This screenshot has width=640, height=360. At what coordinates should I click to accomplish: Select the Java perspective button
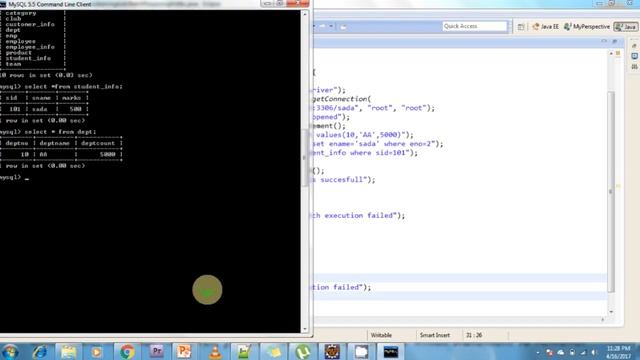pos(626,27)
